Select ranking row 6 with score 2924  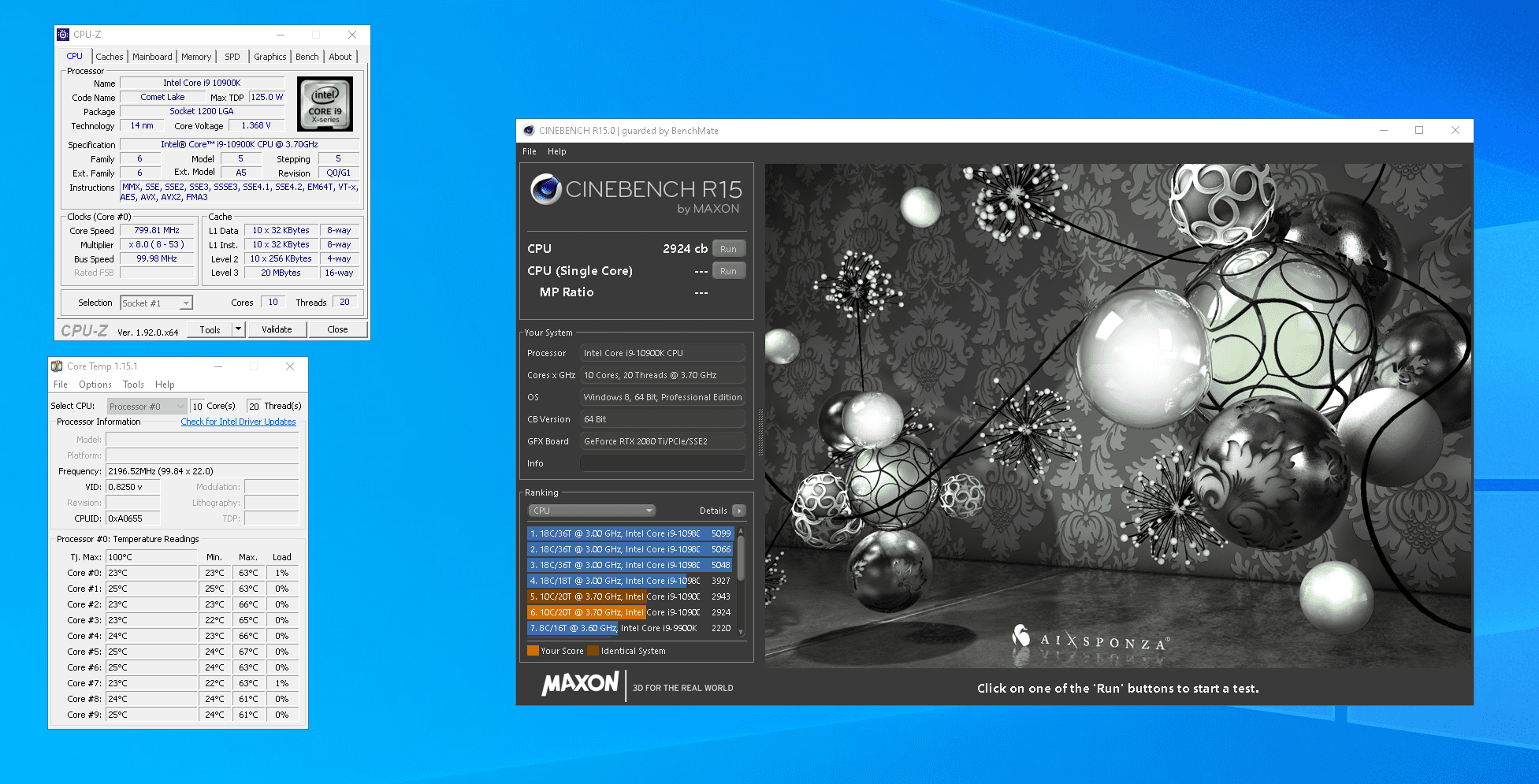[630, 612]
